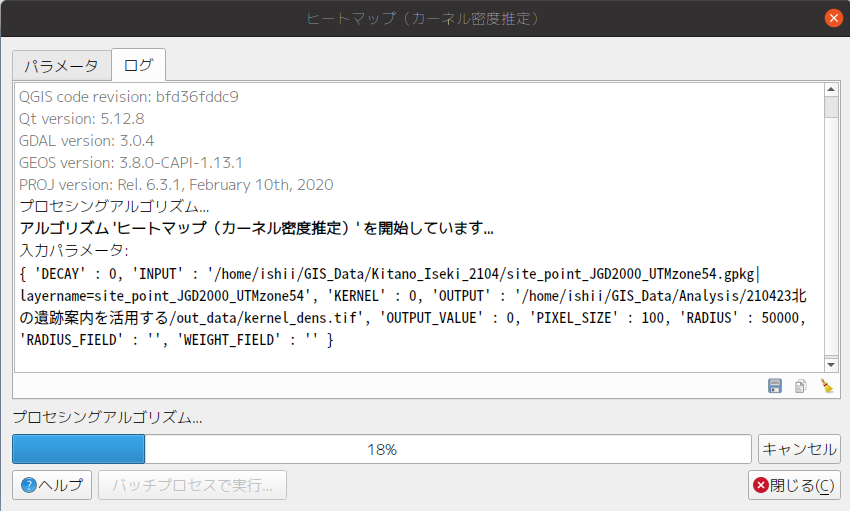Click プロセシングアルゴリズム... line inside the log
The width and height of the screenshot is (850, 511).
114,206
